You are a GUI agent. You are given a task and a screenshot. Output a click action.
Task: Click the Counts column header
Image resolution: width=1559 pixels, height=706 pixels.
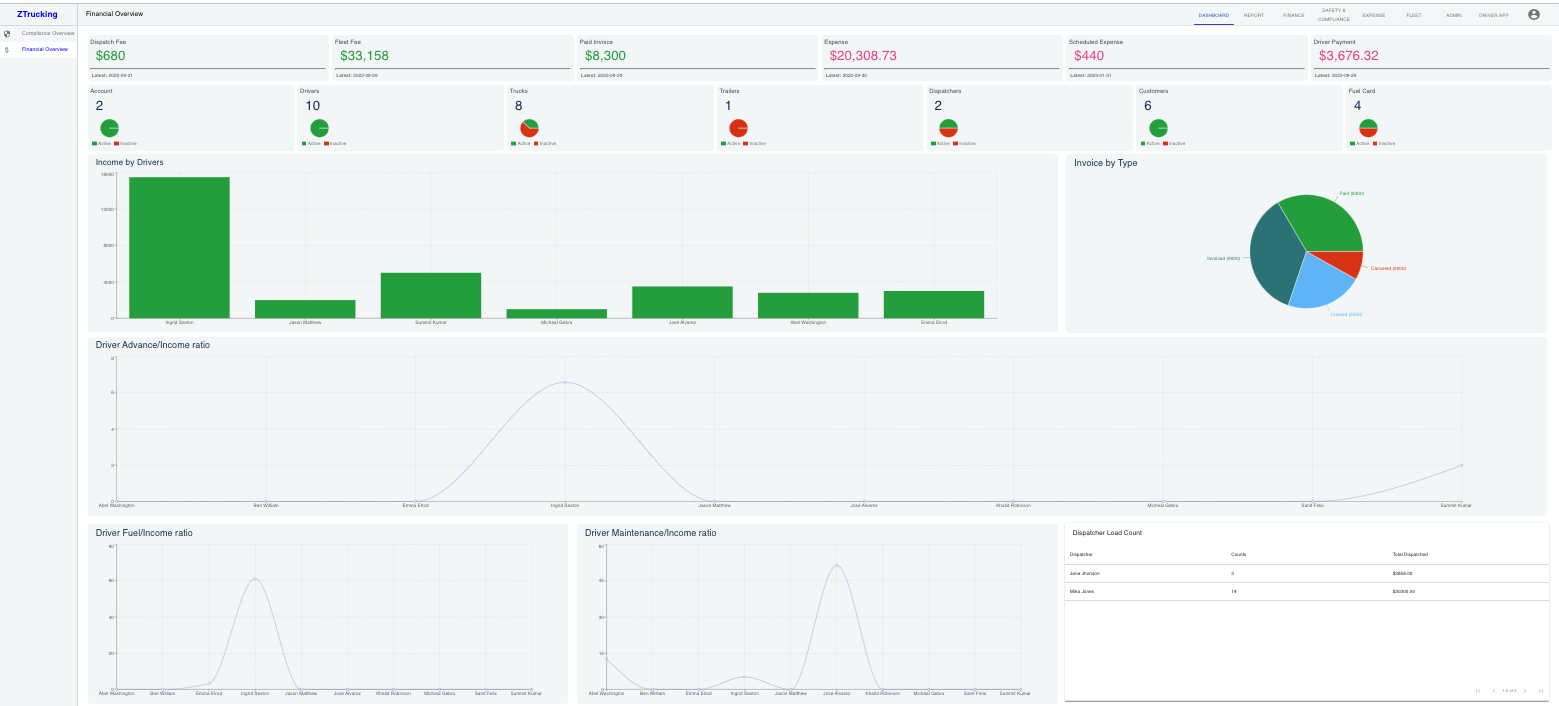coord(1238,554)
